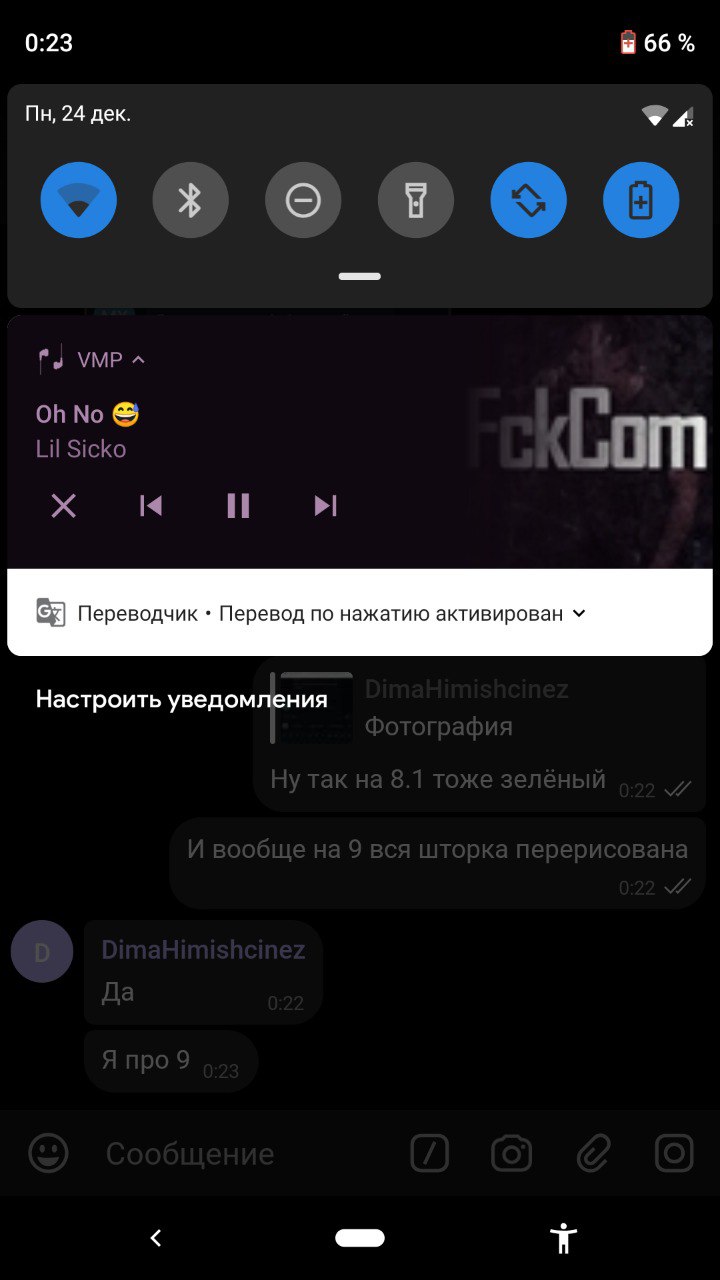Pause the Oh No track
The image size is (720, 1280).
pos(238,506)
